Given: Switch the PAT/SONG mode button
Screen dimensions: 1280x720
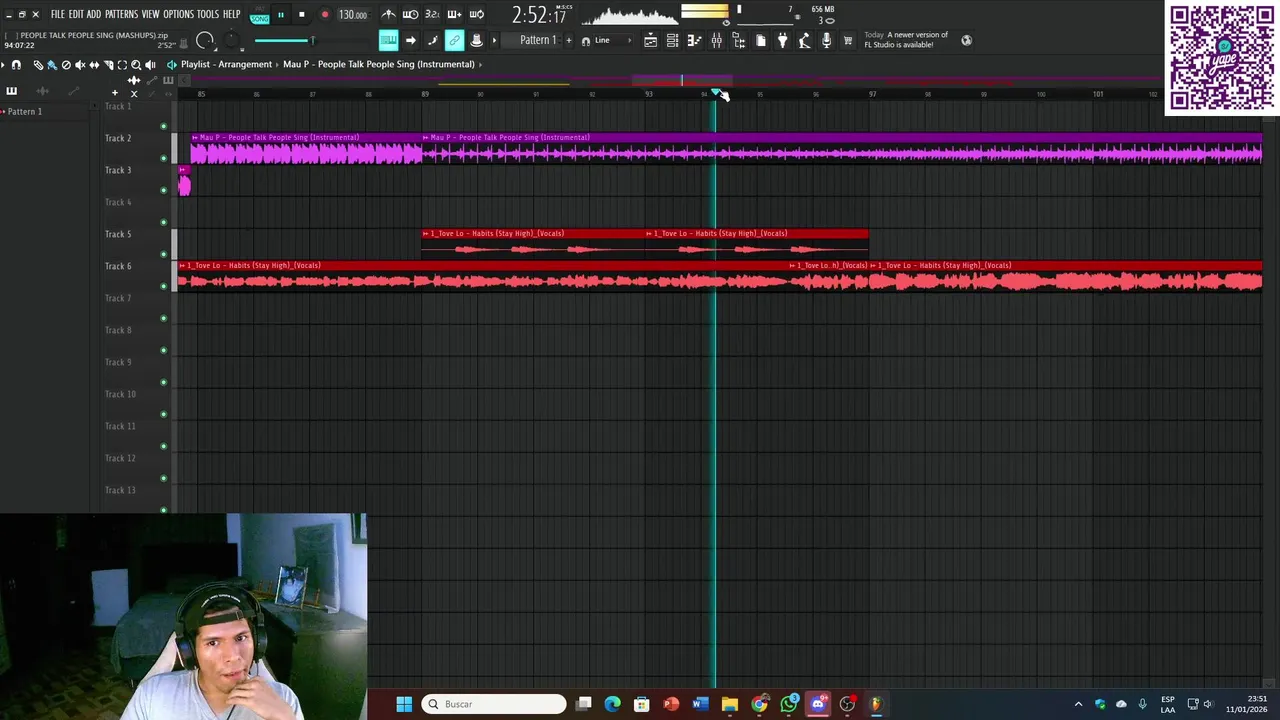Looking at the screenshot, I should (259, 15).
